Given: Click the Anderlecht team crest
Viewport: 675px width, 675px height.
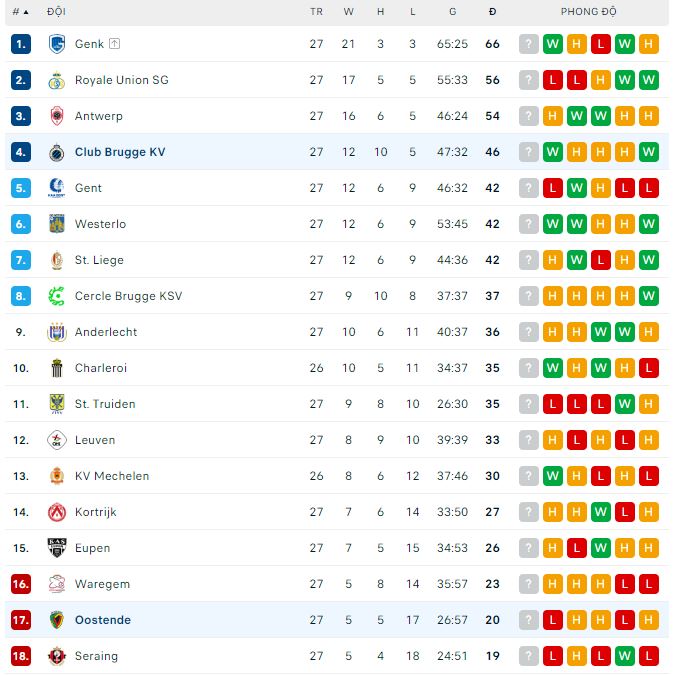Looking at the screenshot, I should (x=56, y=332).
